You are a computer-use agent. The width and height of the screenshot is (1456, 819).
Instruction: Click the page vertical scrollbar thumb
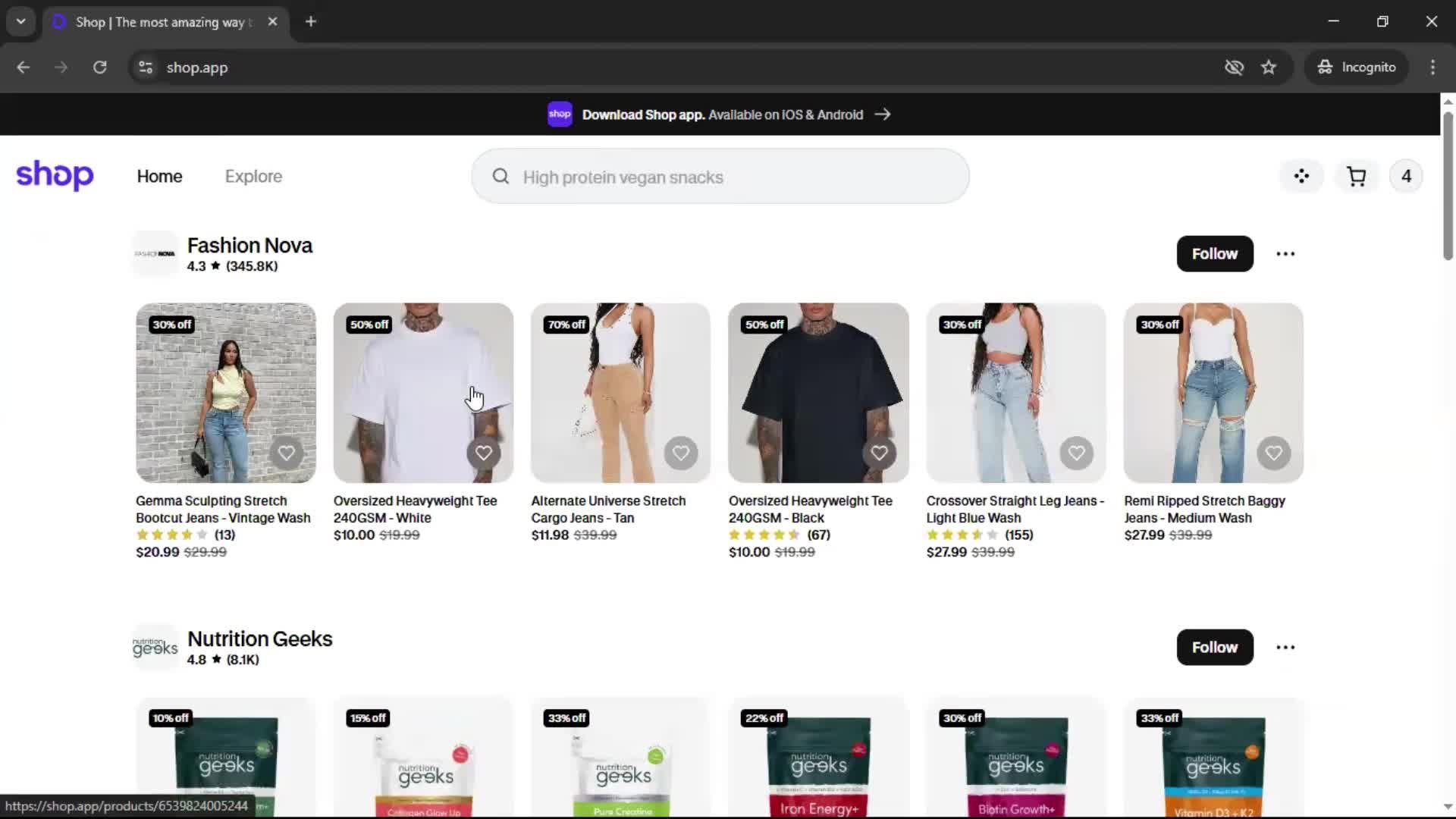click(x=1448, y=186)
